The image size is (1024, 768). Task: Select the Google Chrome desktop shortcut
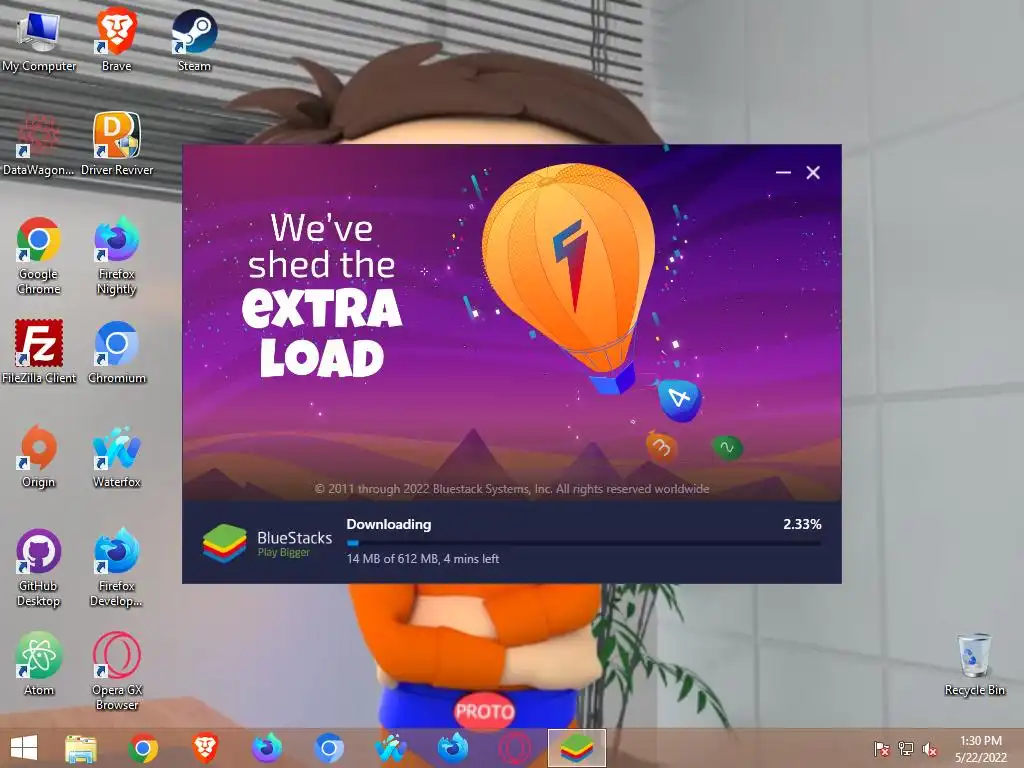[39, 256]
